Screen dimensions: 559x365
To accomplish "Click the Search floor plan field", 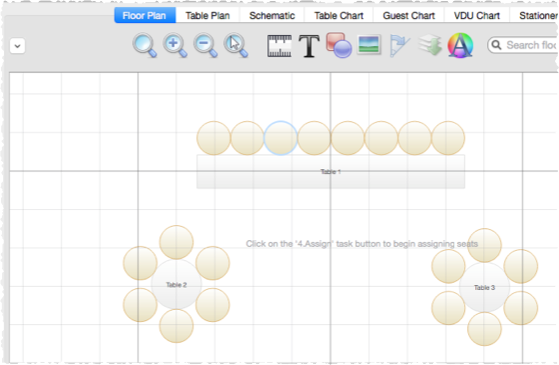I will click(523, 45).
